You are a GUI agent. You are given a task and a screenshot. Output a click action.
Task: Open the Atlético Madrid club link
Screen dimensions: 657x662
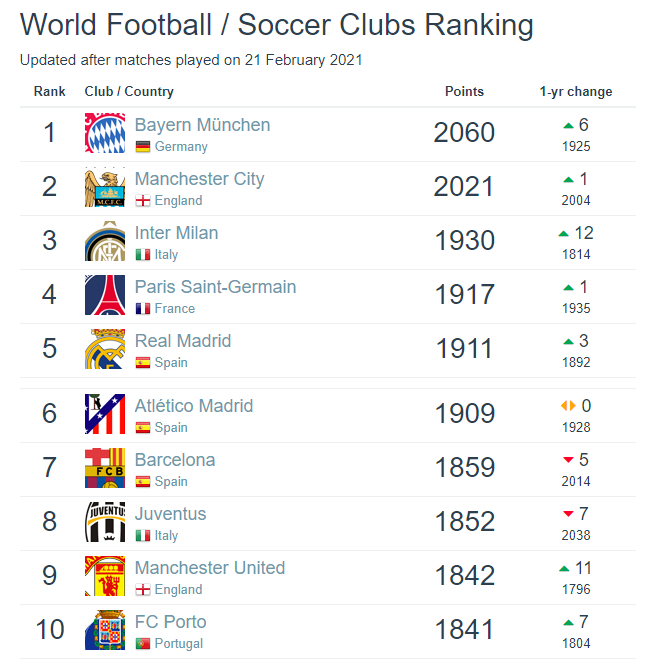click(x=193, y=406)
